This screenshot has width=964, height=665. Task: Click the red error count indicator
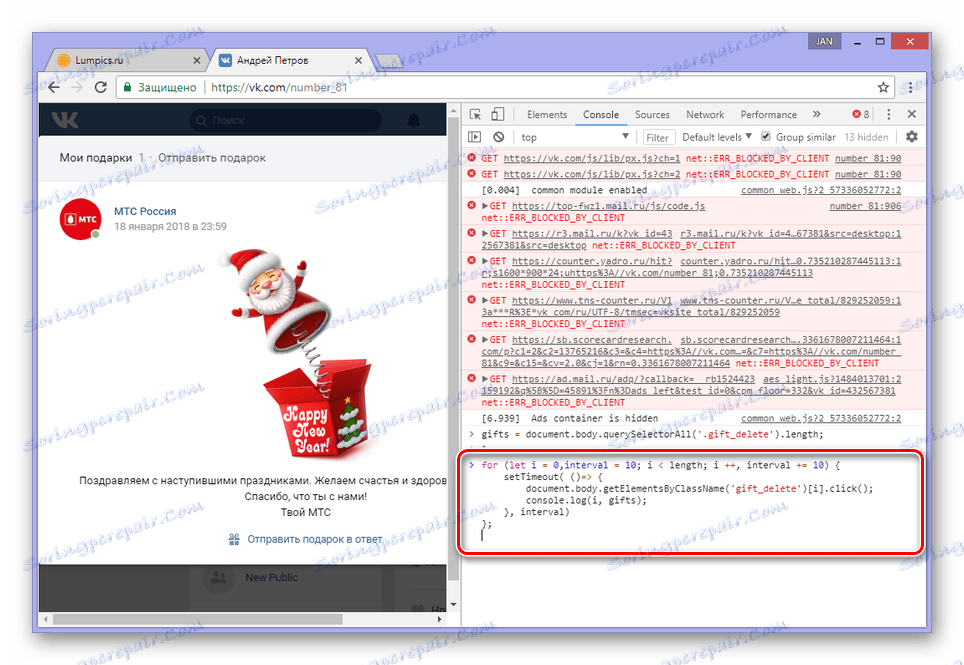tap(861, 114)
